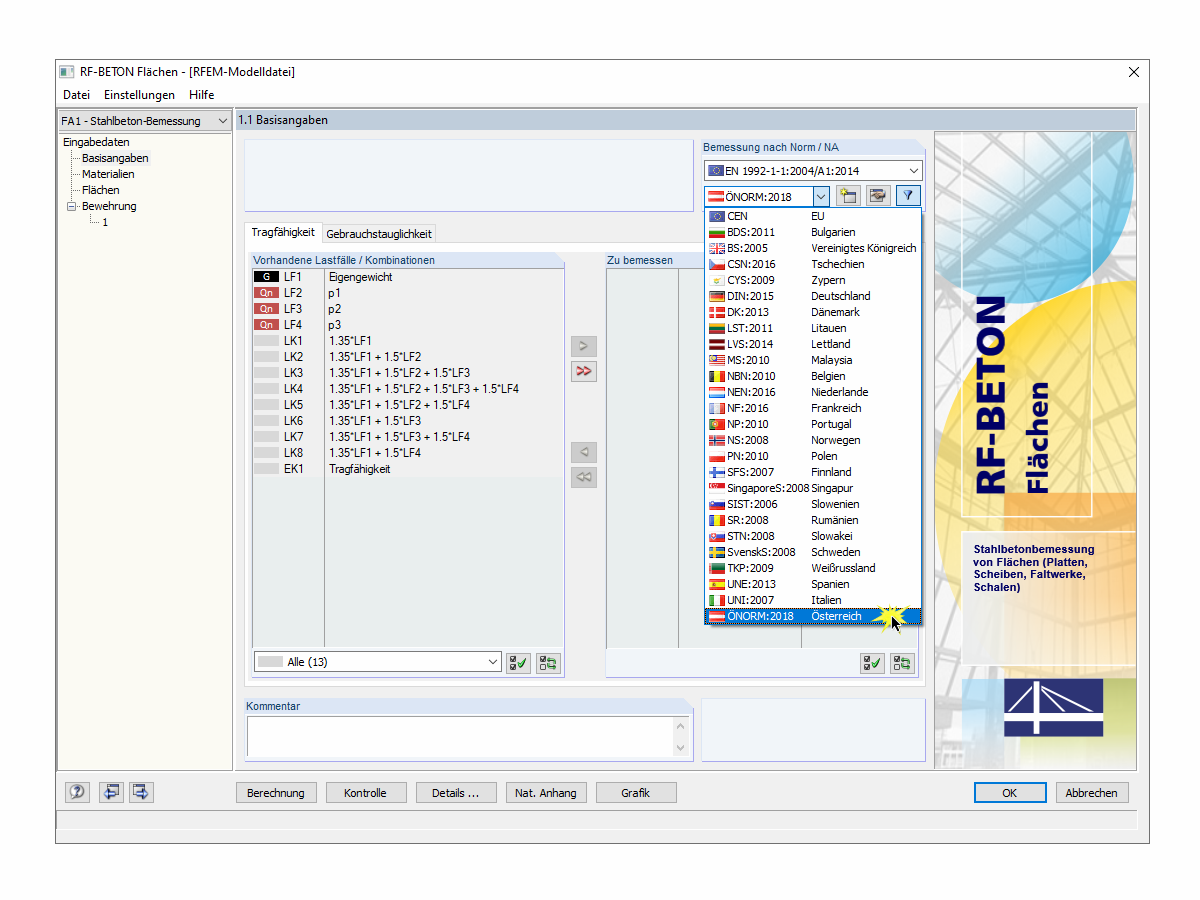Click the filter standards funnel icon

coord(908,196)
